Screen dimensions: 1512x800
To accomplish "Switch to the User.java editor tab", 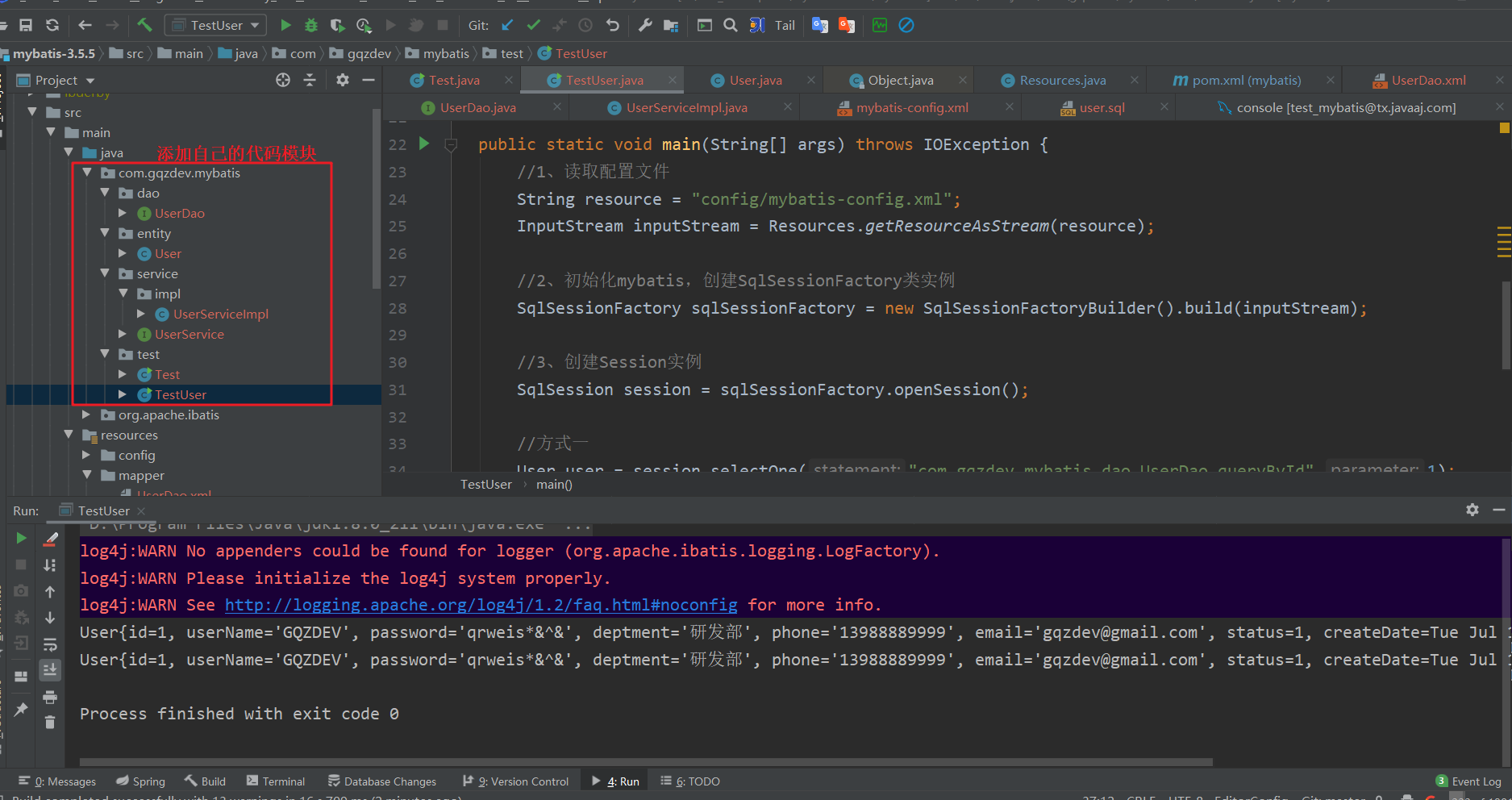I will [756, 80].
